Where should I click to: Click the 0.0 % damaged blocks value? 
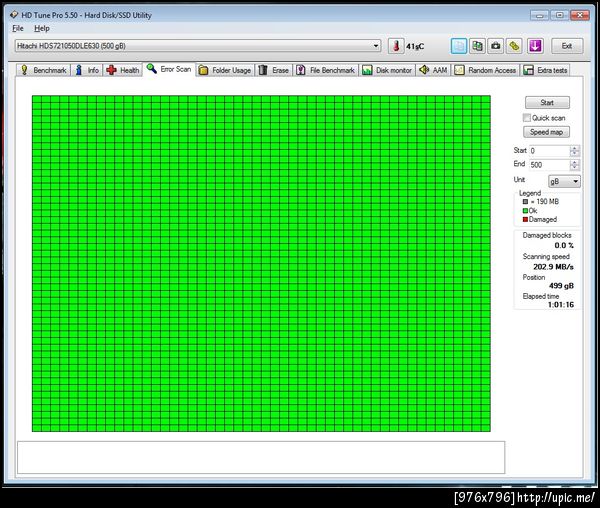coord(564,246)
